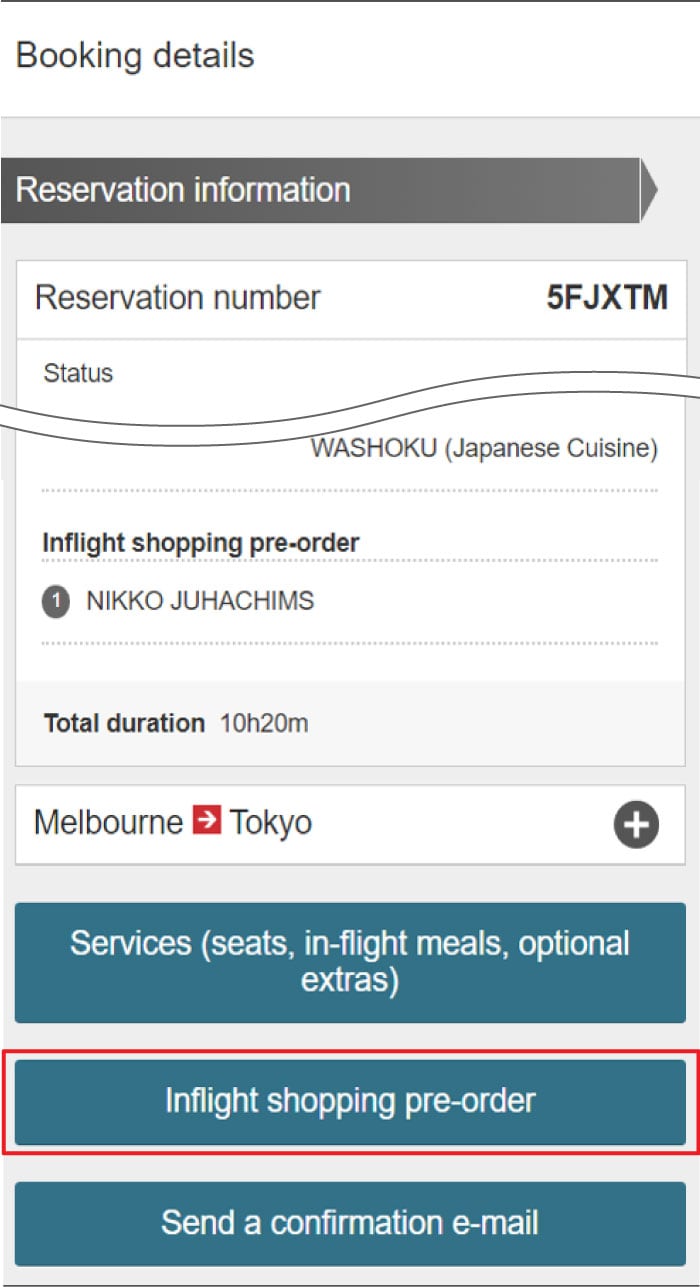Click the Melbourne departure city name
Screen dimensions: 700x1287
[108, 823]
